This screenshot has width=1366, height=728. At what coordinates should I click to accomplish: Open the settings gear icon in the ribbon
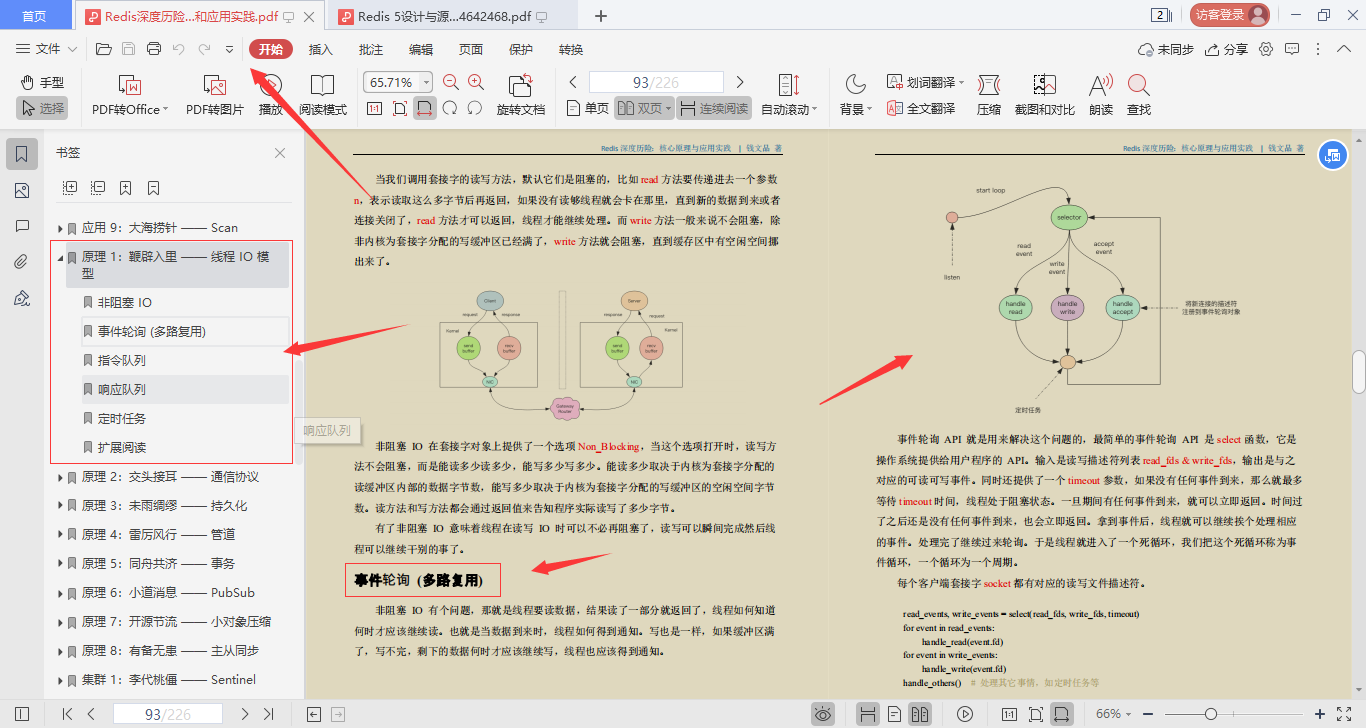1266,49
